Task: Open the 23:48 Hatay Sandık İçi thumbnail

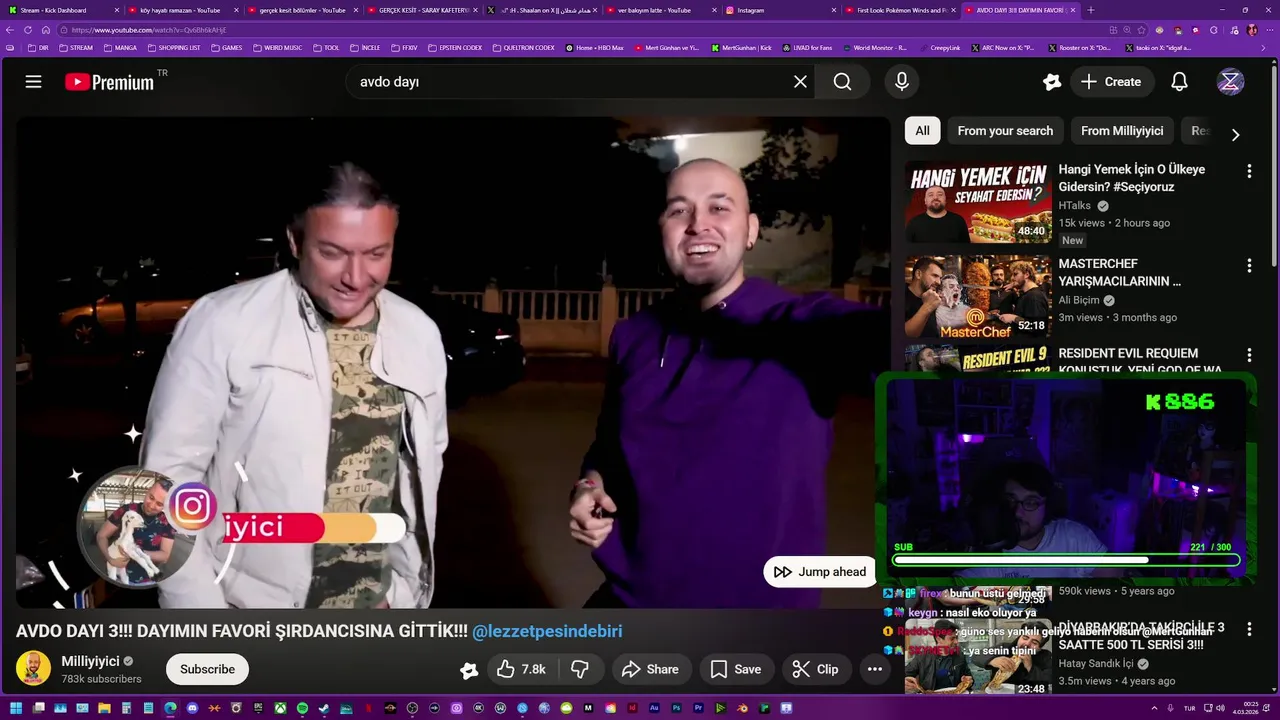Action: click(x=978, y=657)
